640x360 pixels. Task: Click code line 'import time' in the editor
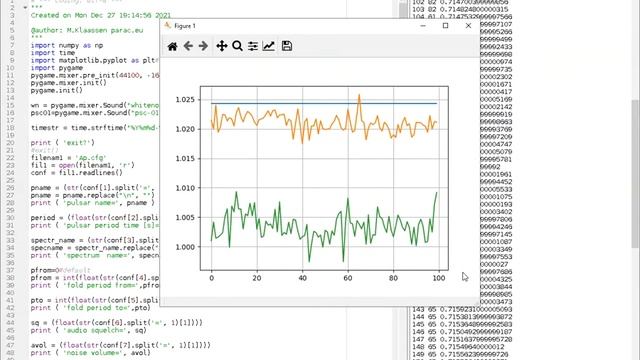53,53
